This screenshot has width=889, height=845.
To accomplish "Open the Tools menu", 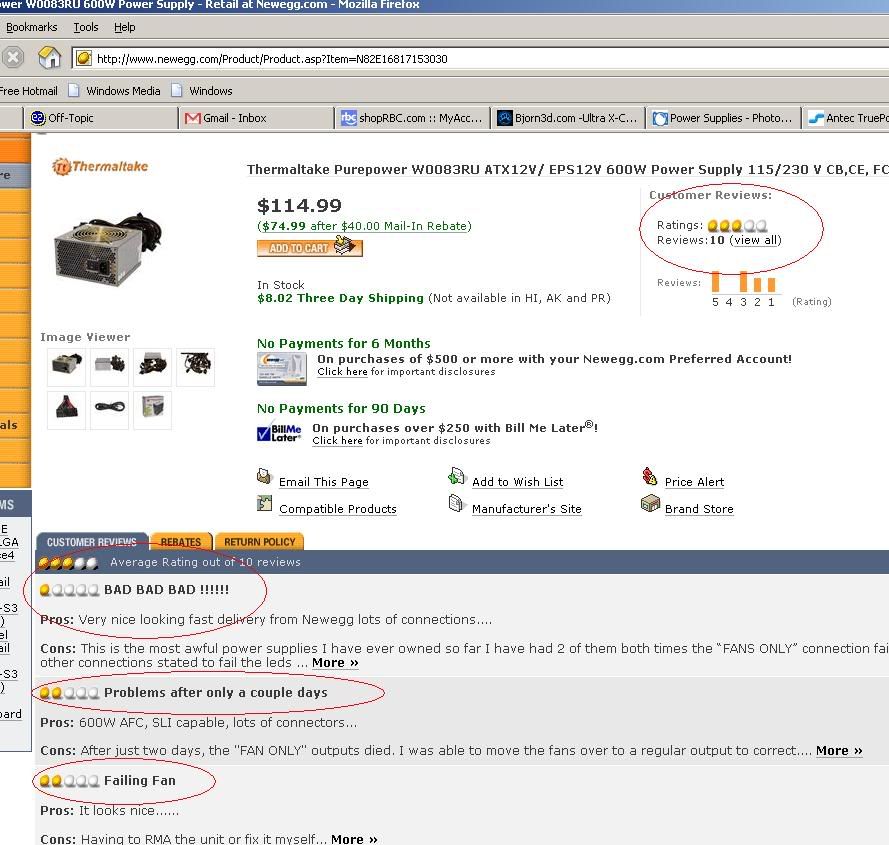I will click(86, 27).
